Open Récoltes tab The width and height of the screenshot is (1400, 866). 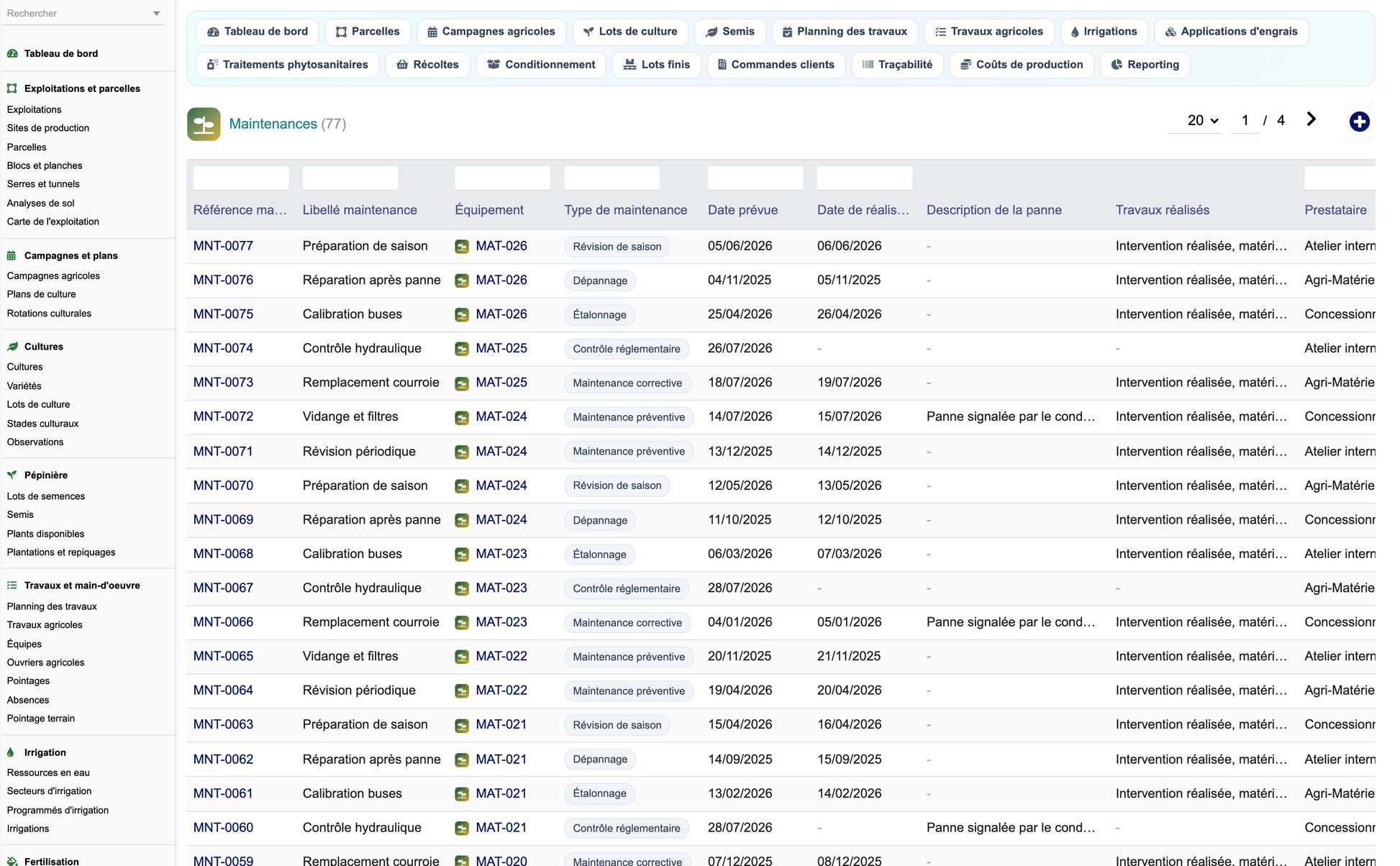coord(427,65)
